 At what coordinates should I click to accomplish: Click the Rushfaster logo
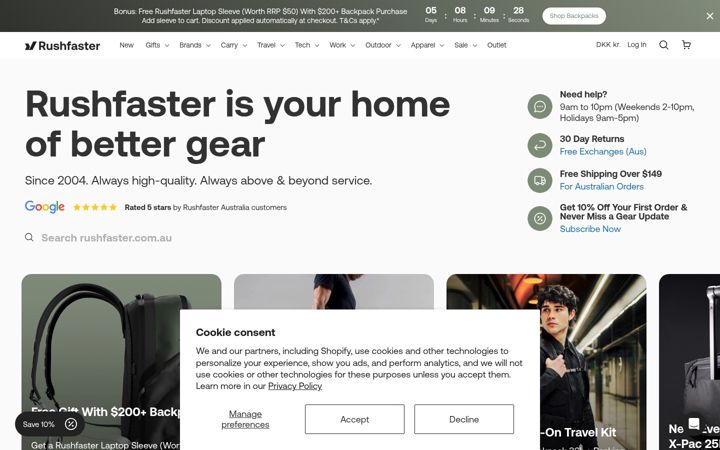pyautogui.click(x=62, y=45)
